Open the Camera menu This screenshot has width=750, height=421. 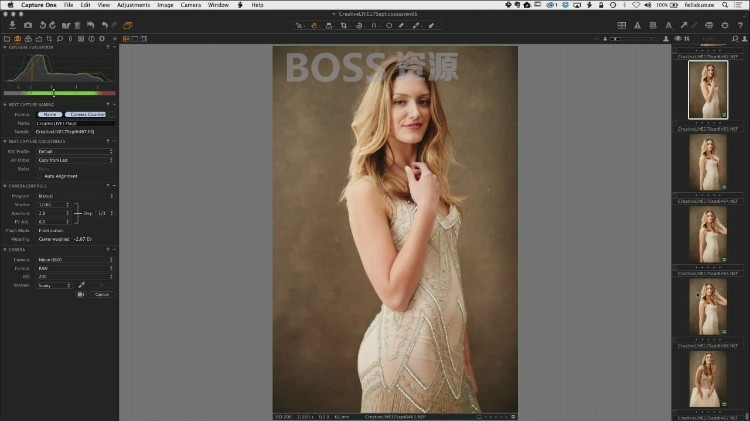point(190,5)
